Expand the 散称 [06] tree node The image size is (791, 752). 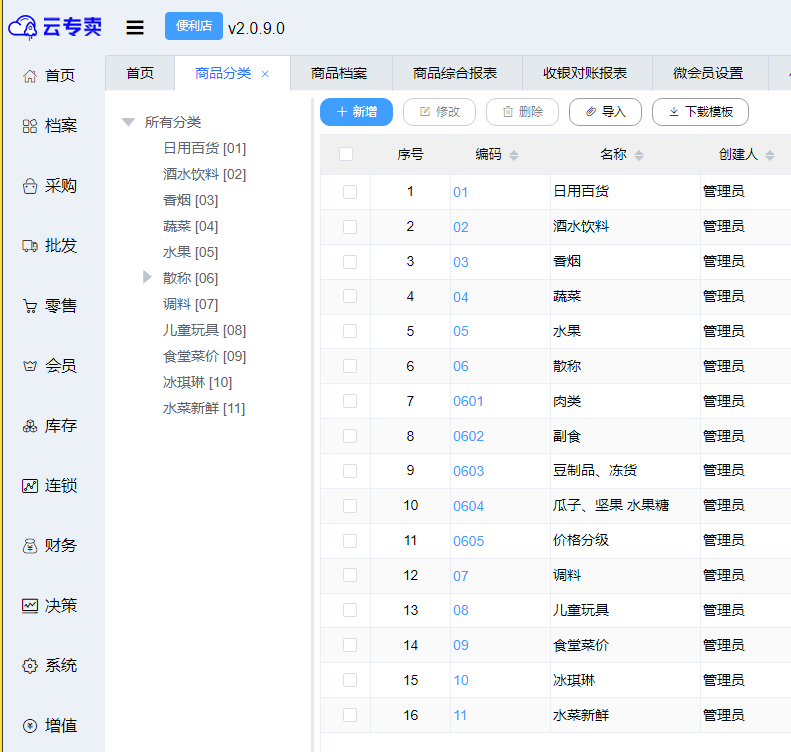coord(148,277)
